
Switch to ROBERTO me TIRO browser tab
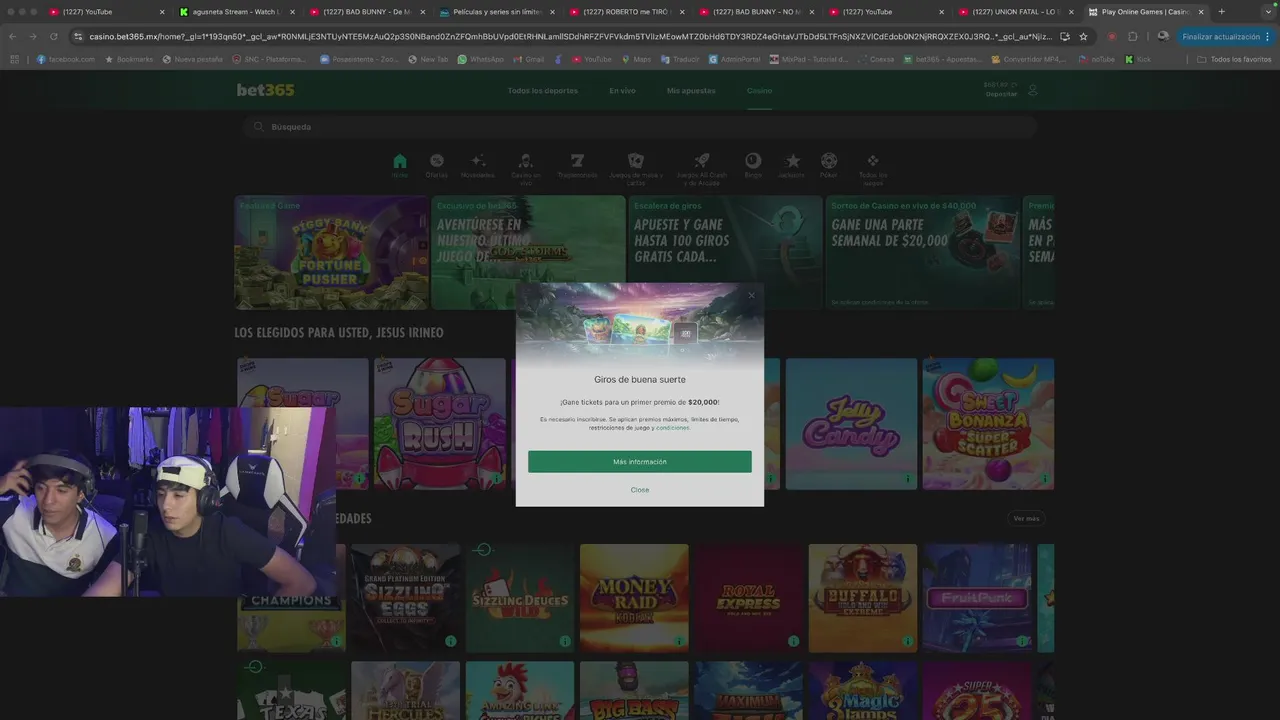[626, 12]
